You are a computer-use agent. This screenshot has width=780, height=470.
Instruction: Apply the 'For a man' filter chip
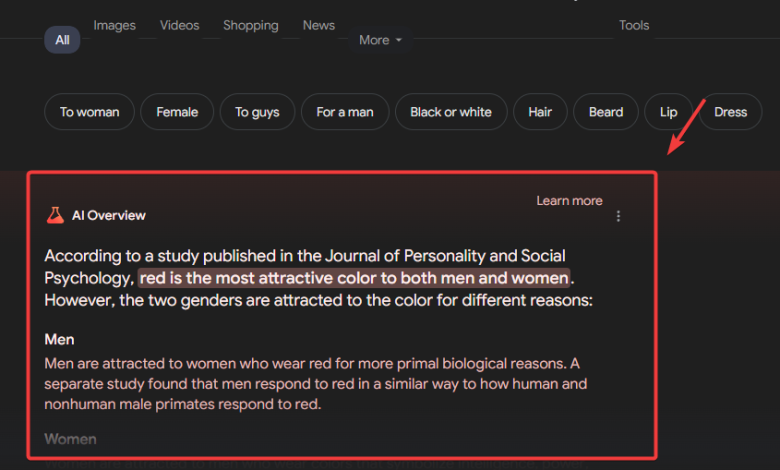pos(345,112)
